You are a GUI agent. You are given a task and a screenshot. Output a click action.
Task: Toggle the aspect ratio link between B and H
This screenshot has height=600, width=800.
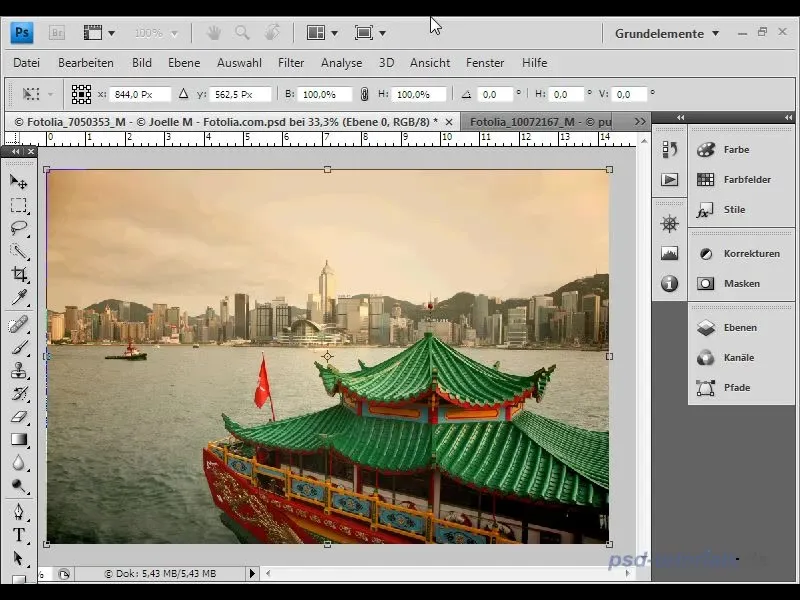364,94
